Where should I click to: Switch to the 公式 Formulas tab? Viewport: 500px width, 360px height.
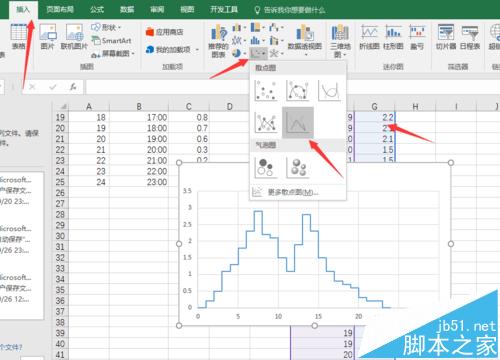point(97,9)
